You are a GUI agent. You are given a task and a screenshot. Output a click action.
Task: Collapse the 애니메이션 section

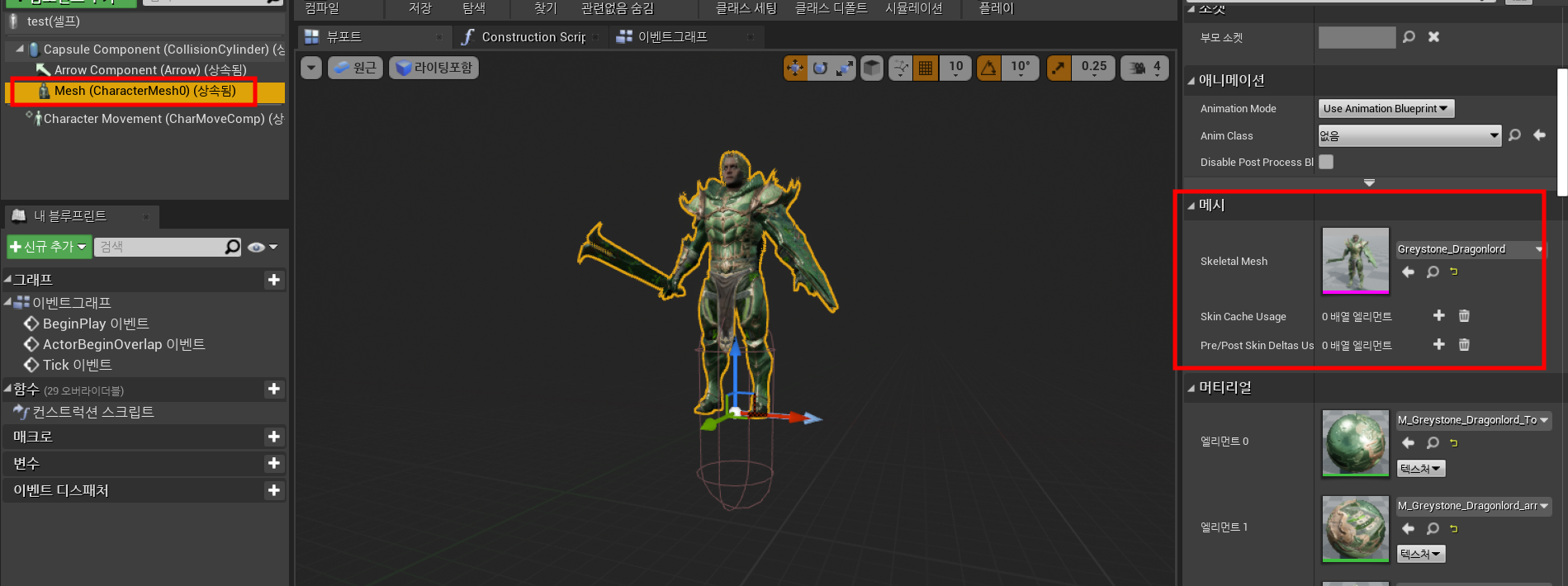click(x=1191, y=81)
